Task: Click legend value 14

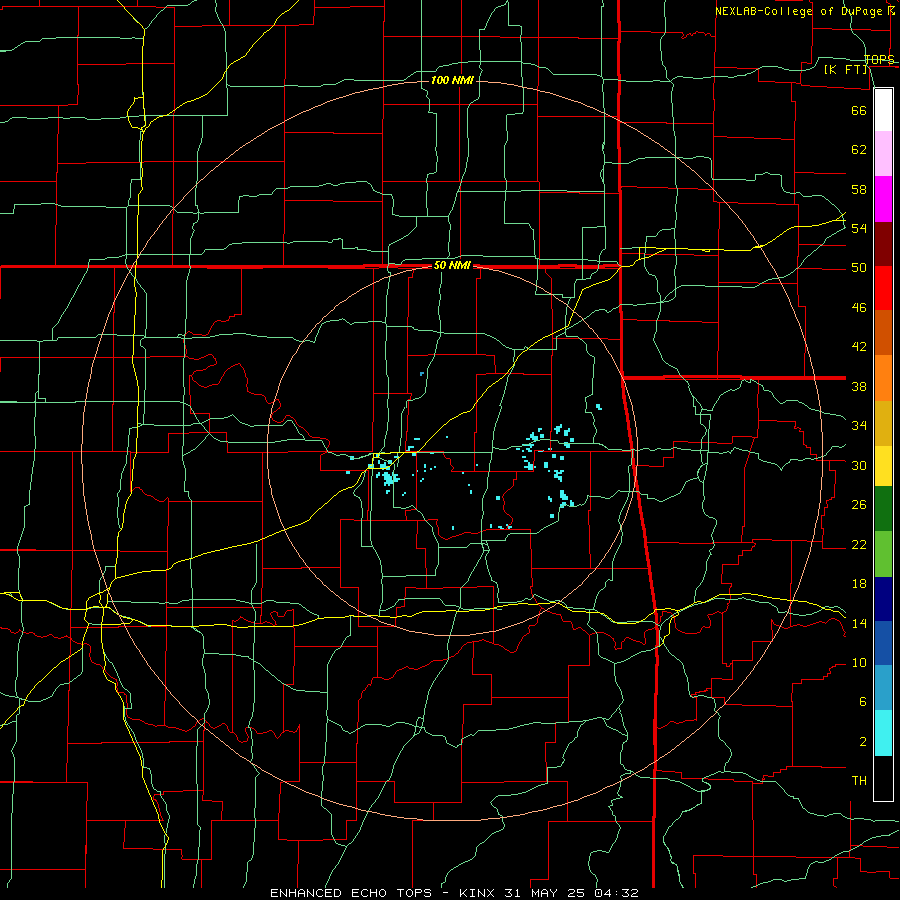Action: tap(859, 623)
